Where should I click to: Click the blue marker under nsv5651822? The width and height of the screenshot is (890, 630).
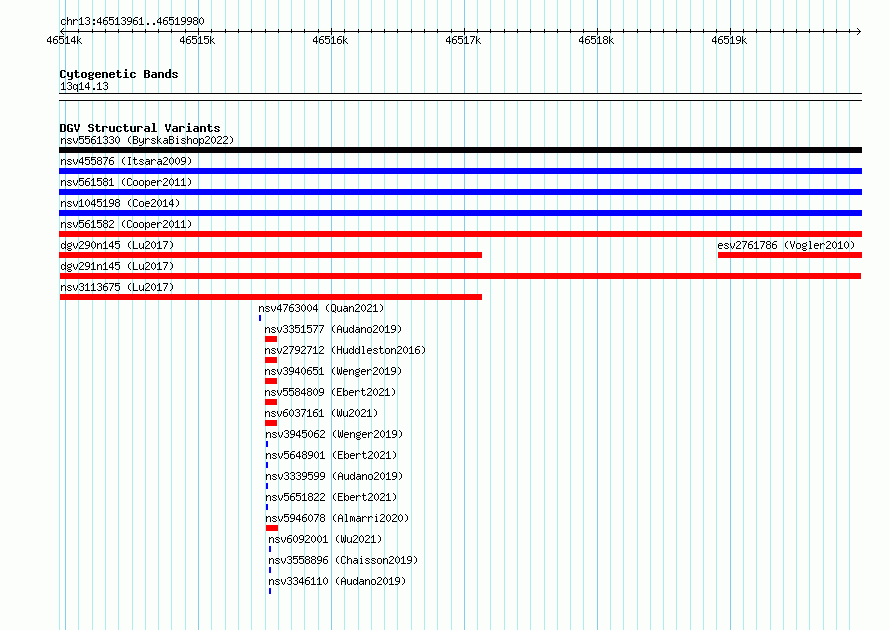267,507
